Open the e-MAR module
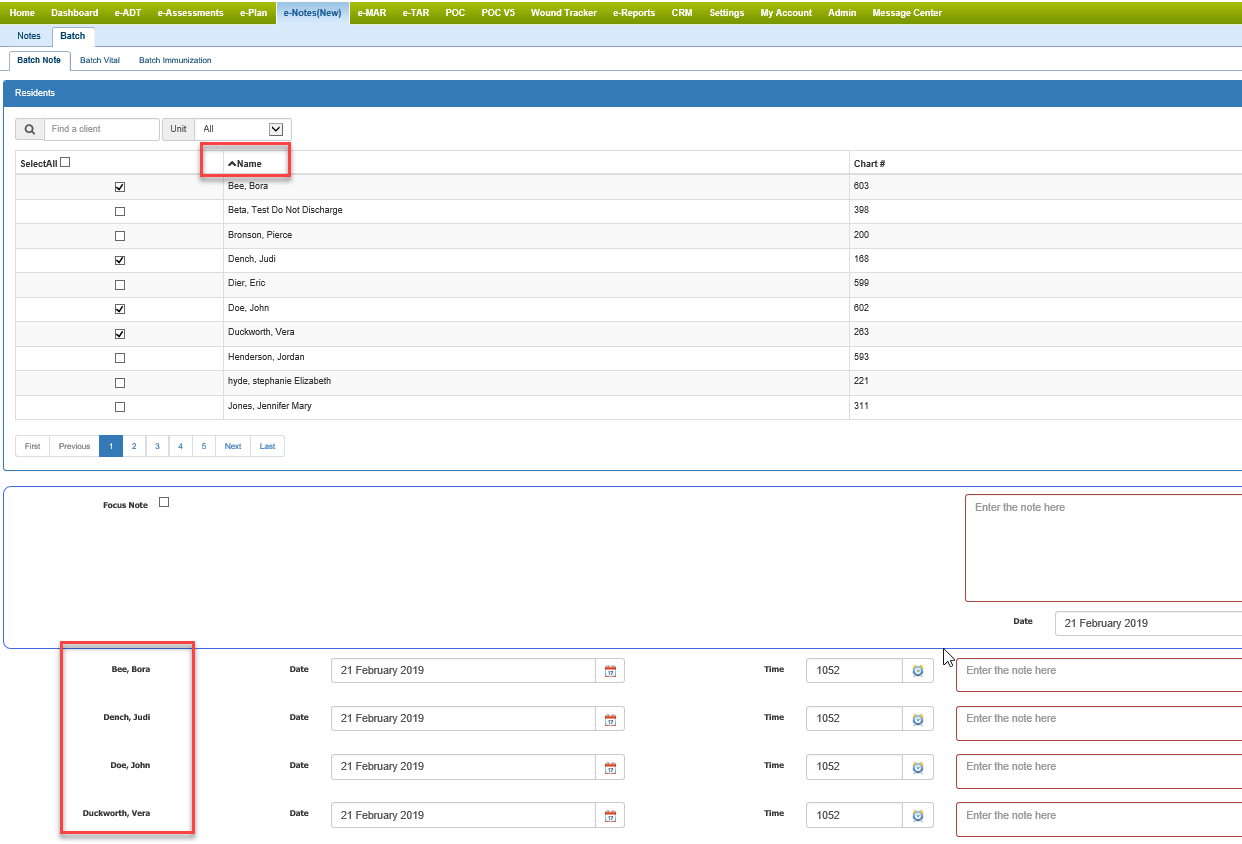The width and height of the screenshot is (1242, 844). 372,13
